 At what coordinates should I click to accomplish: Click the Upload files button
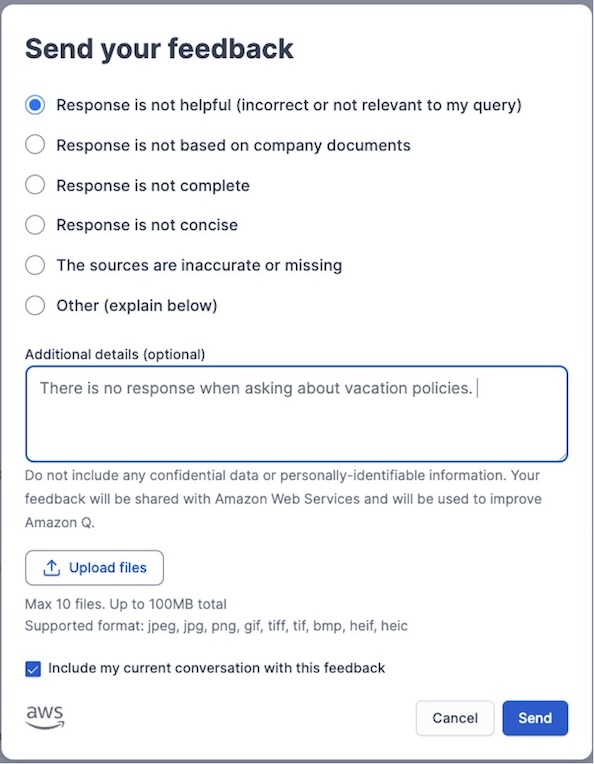95,568
